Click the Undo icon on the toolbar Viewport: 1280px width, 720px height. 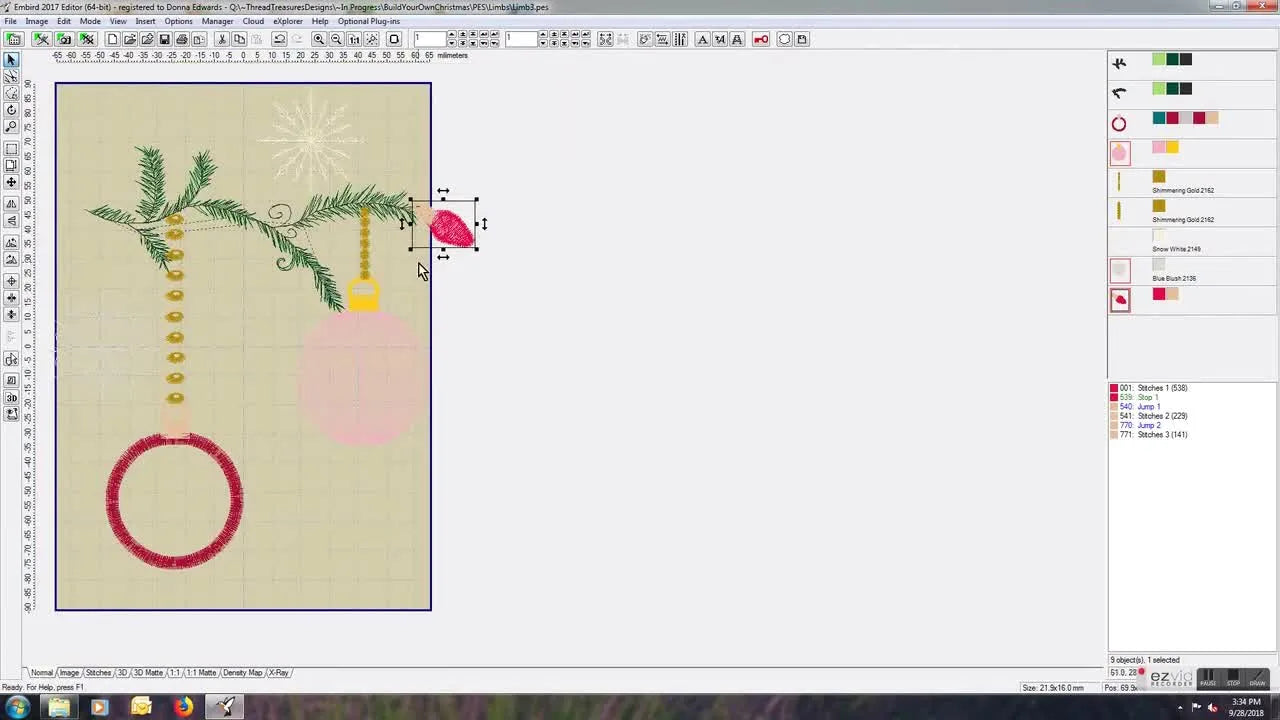[x=281, y=39]
